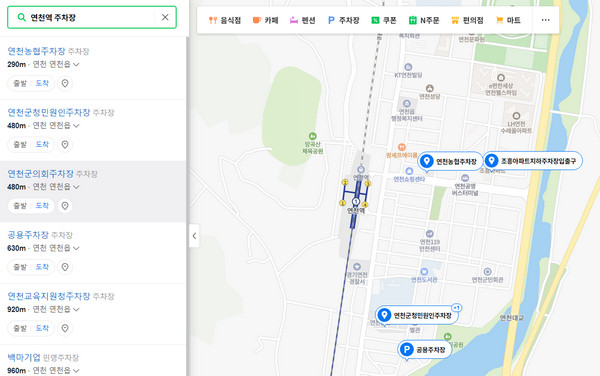
Task: Open the 공용주차장 result title
Action: coord(28,235)
